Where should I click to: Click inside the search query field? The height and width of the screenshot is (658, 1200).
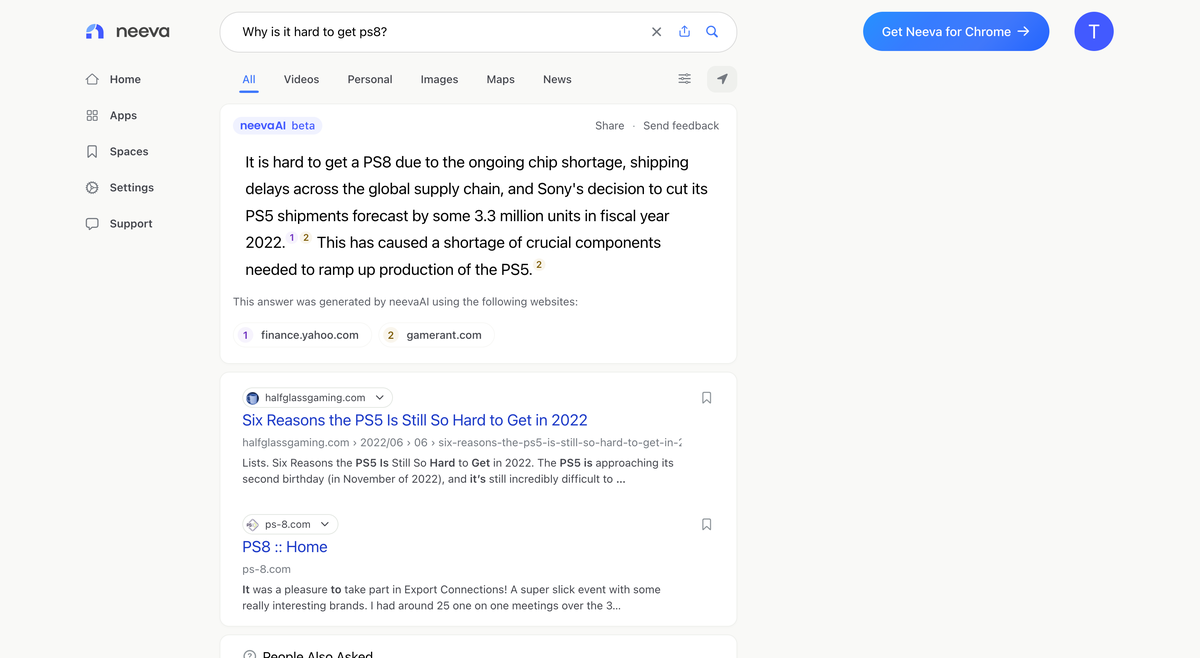pyautogui.click(x=440, y=32)
